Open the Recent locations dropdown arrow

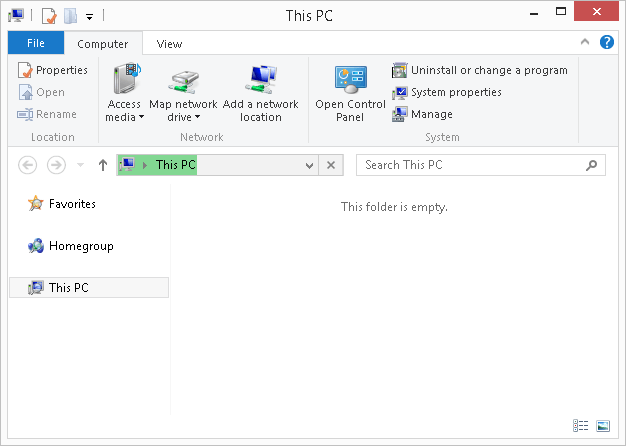pyautogui.click(x=80, y=165)
